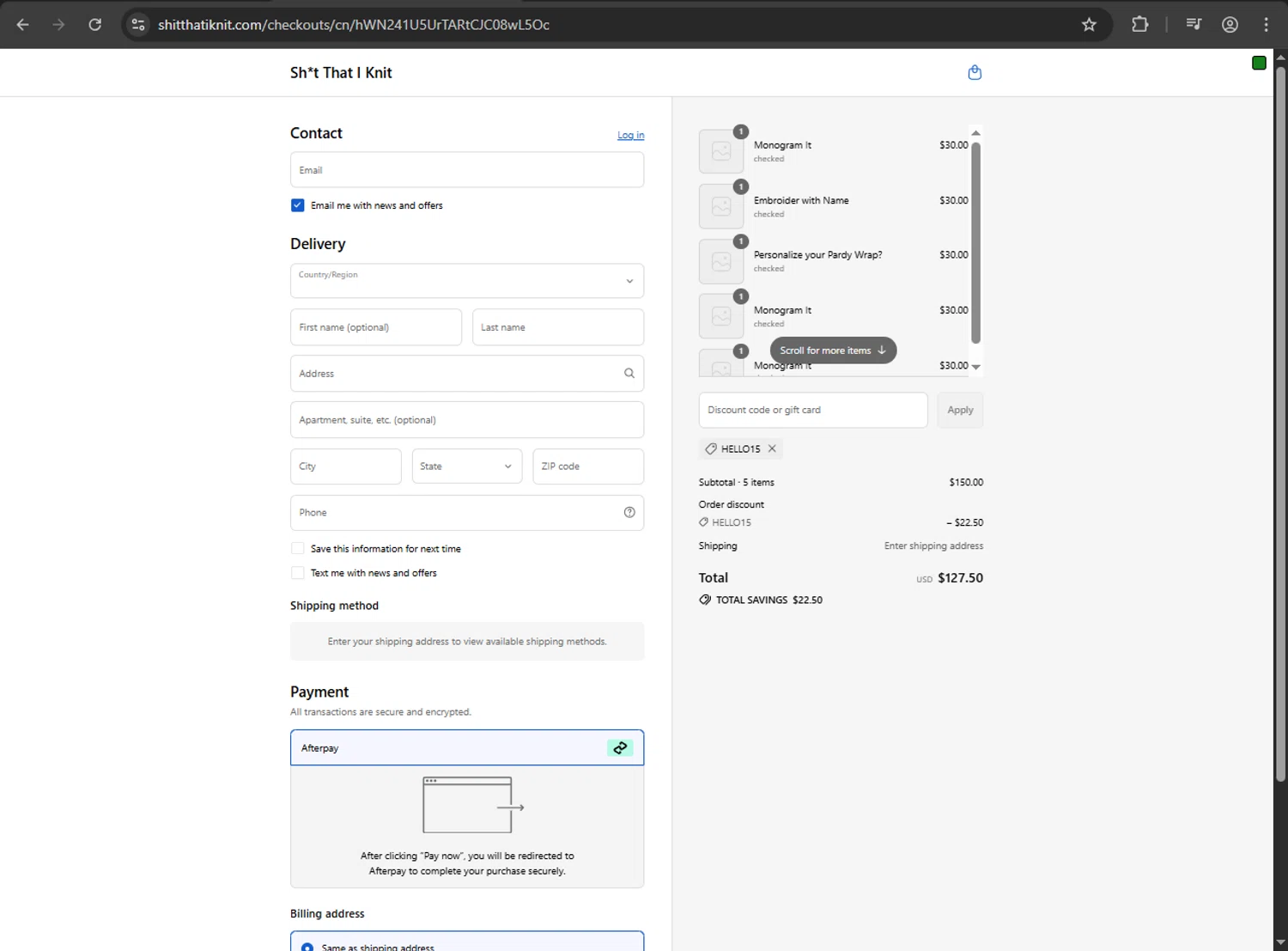Click the Subtotal 5 items label
Viewport: 1288px width, 951px height.
(x=737, y=482)
